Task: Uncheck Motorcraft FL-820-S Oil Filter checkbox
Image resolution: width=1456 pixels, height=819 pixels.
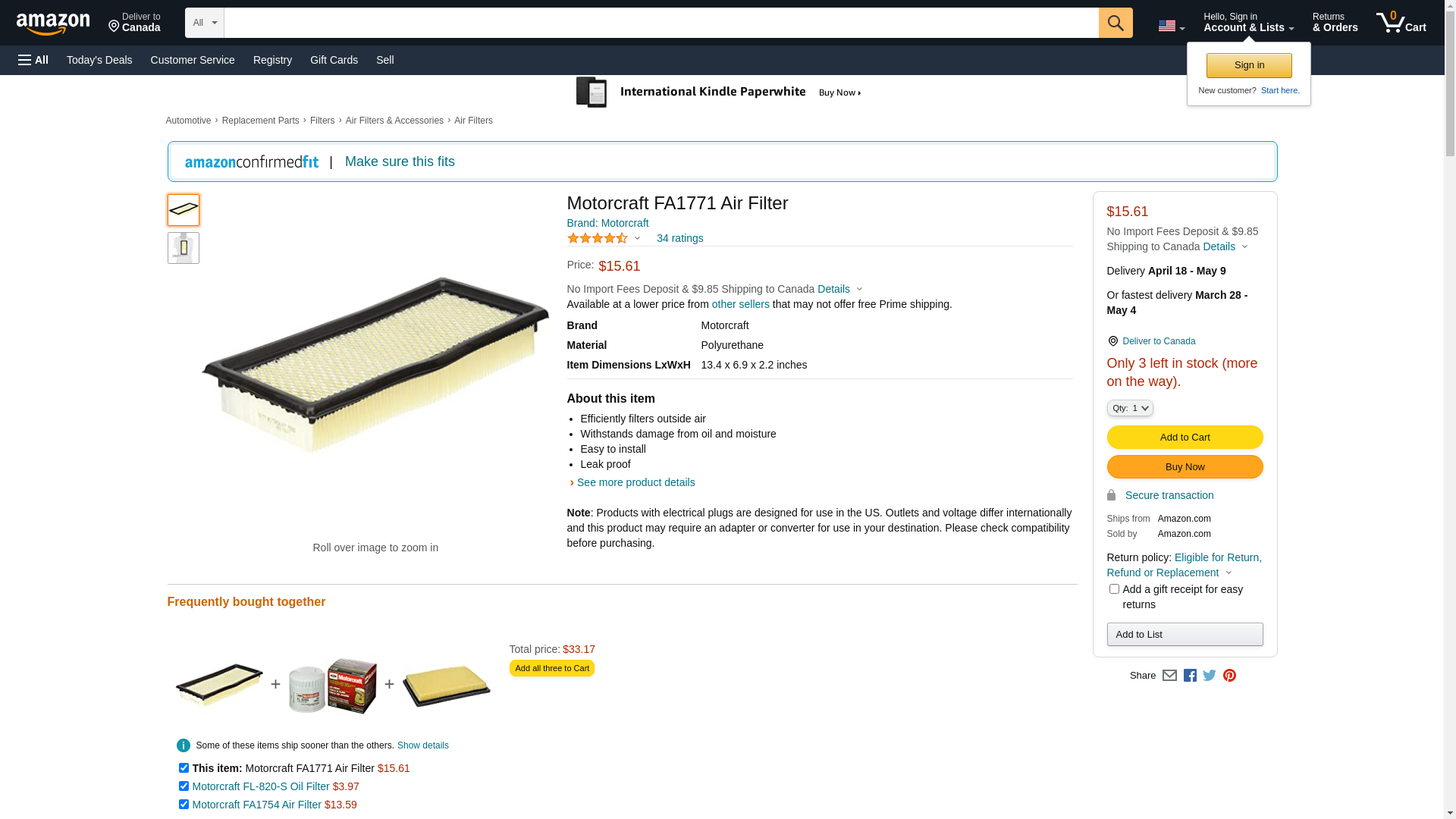Action: [184, 786]
